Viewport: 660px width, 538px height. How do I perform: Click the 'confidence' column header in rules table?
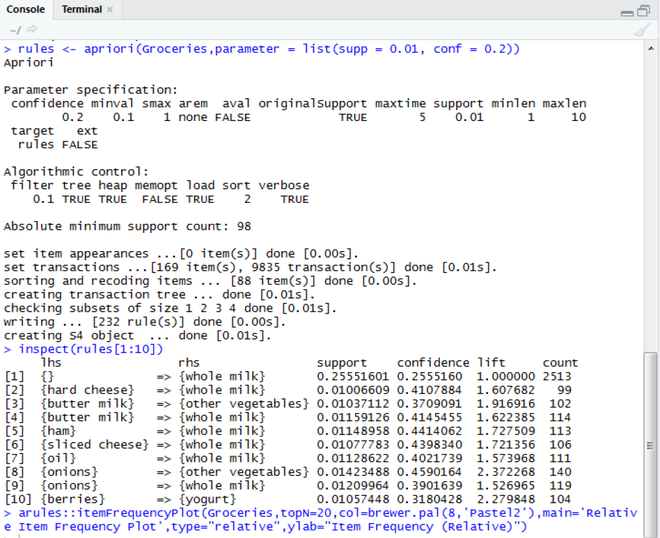[x=433, y=362]
